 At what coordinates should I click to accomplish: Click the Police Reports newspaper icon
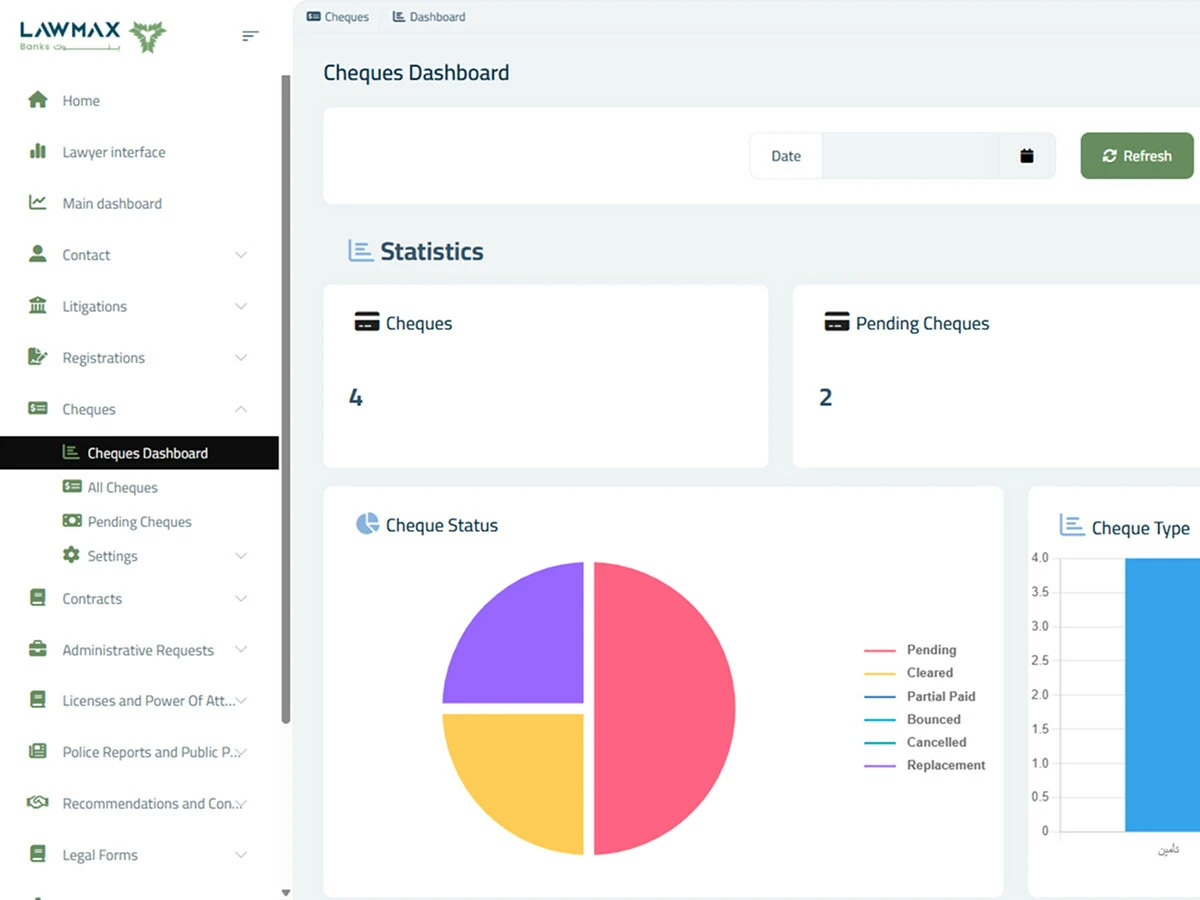(38, 752)
